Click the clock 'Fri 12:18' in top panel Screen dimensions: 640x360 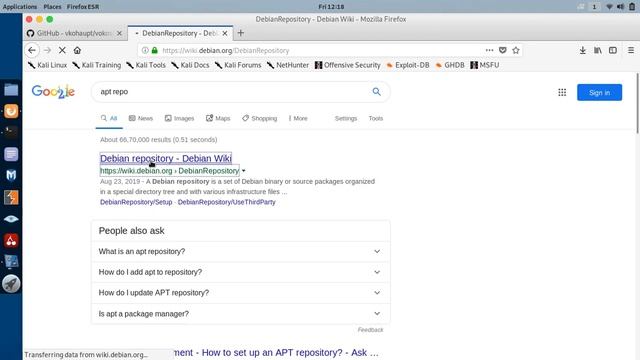[331, 7]
